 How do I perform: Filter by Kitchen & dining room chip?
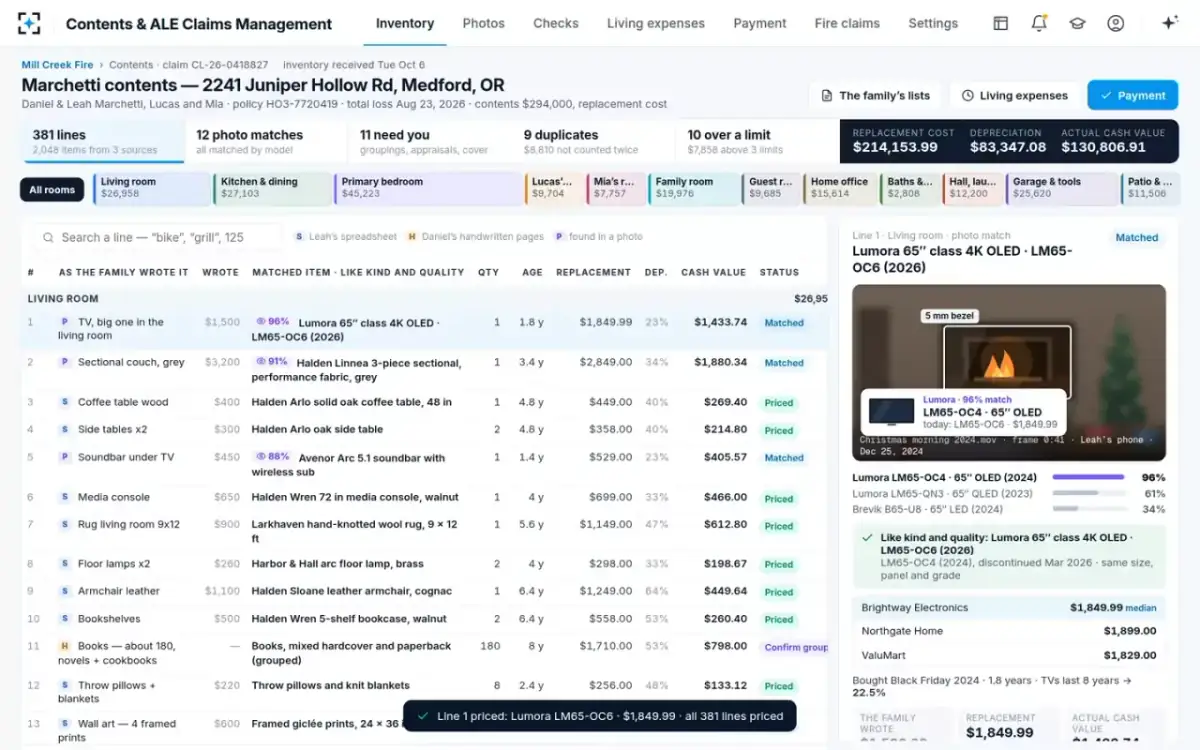[272, 188]
